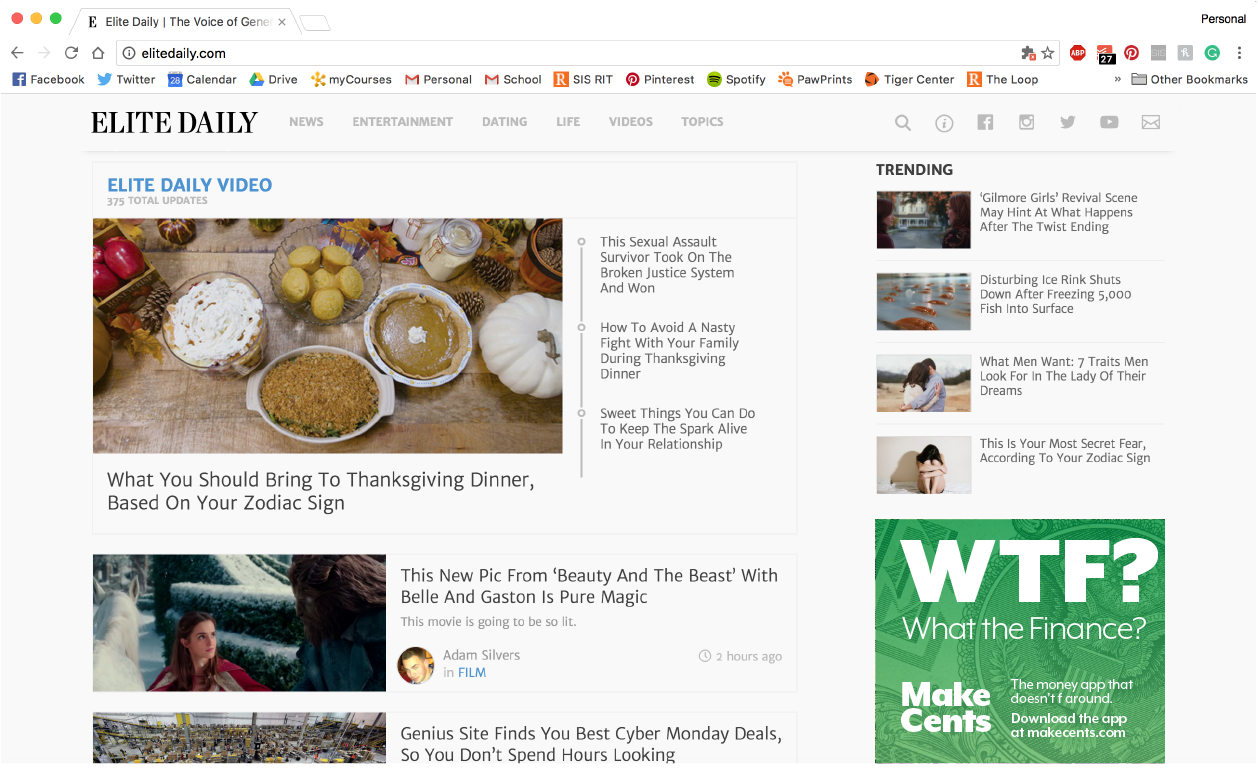Click the ELITE DAILY logo
The image size is (1258, 770).
click(x=174, y=122)
